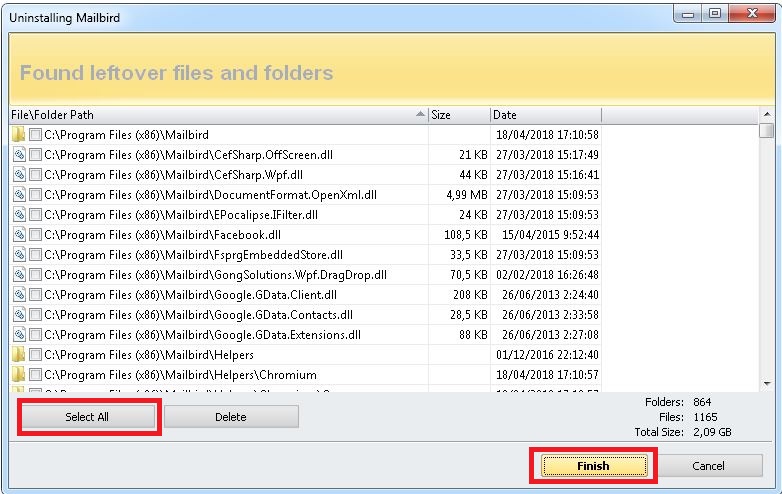Click Files count 1165
782x494 pixels.
(x=705, y=417)
